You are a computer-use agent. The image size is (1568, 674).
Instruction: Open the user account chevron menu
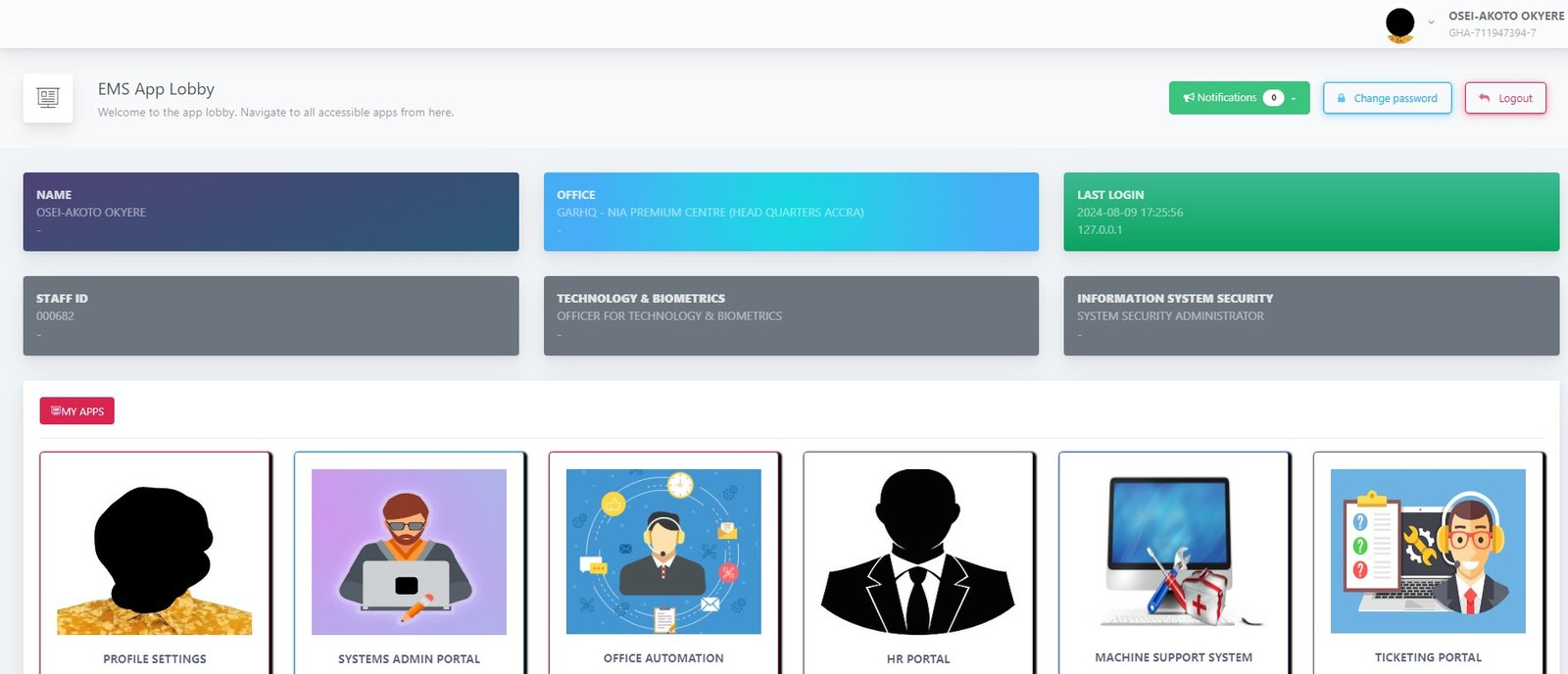(1431, 23)
